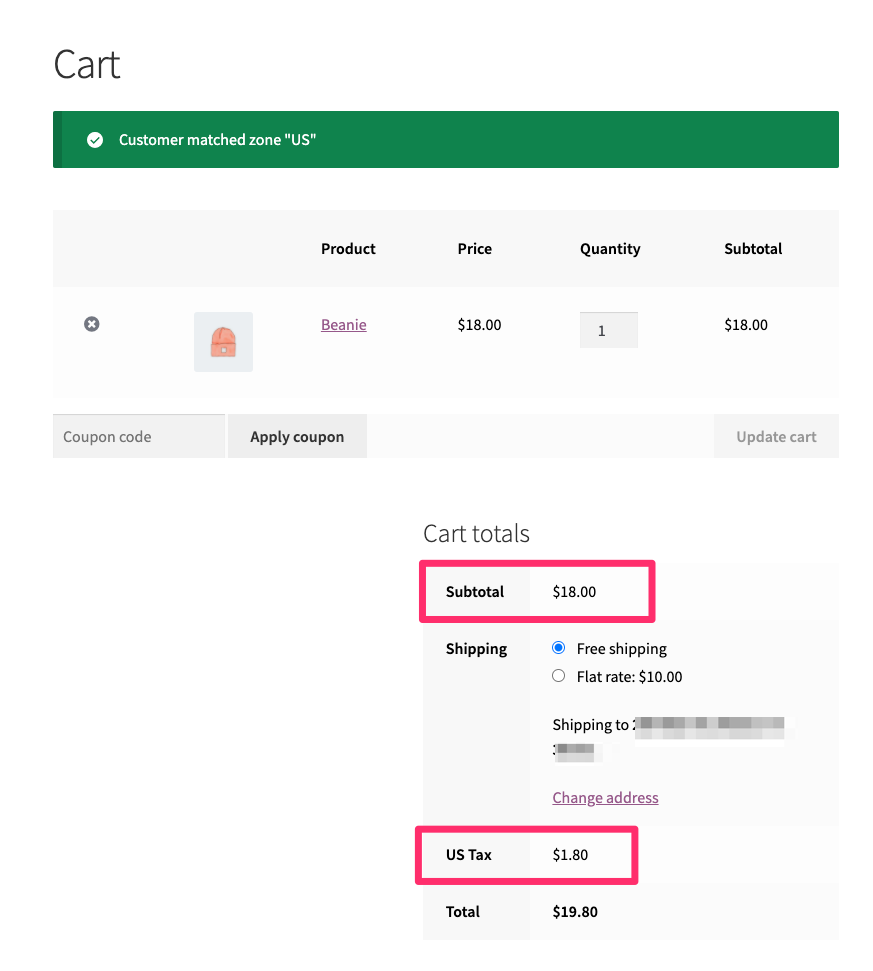
Task: Click the Change address link
Action: [604, 797]
